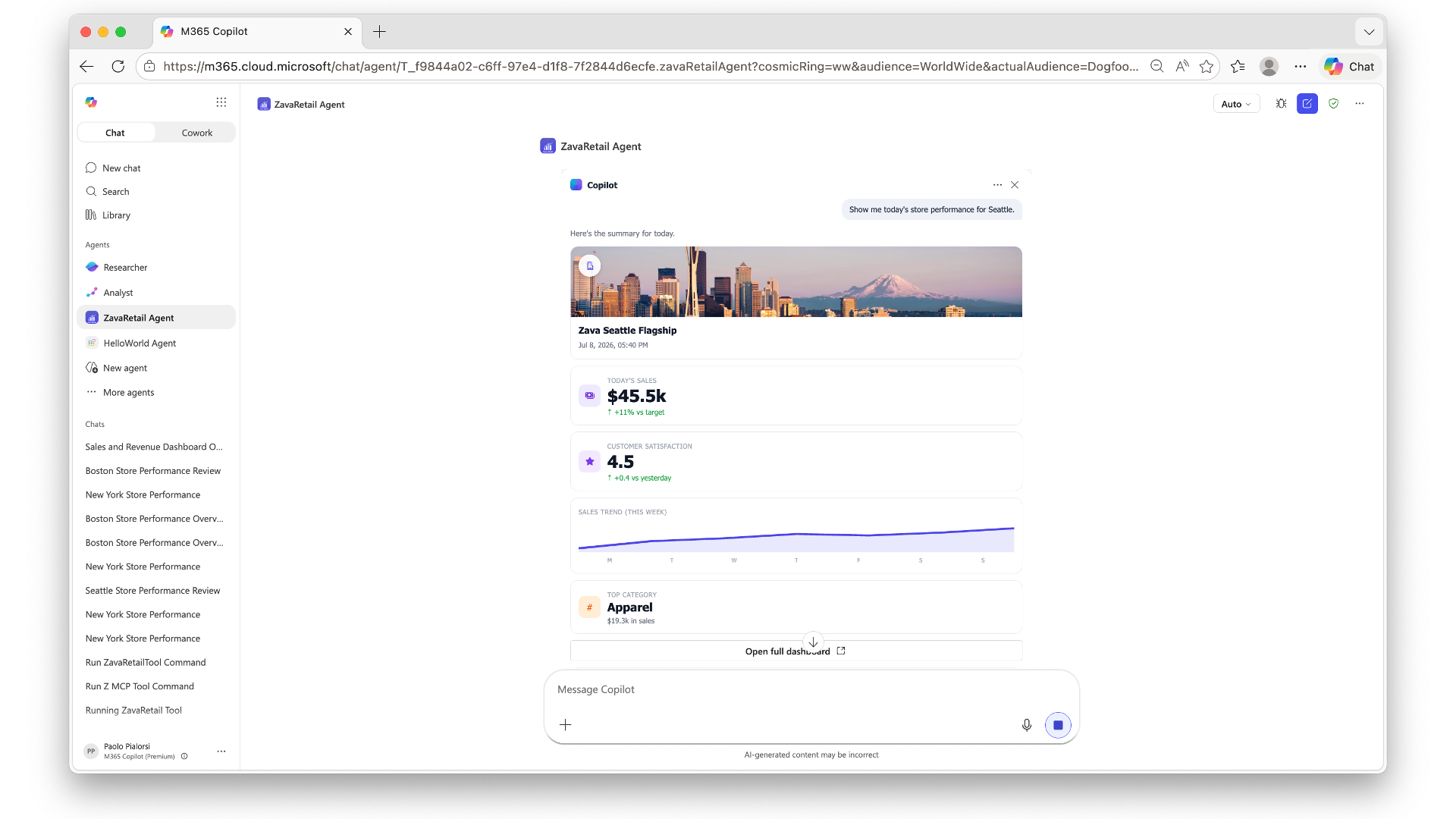
Task: Open the browser profile avatar
Action: click(x=1269, y=67)
